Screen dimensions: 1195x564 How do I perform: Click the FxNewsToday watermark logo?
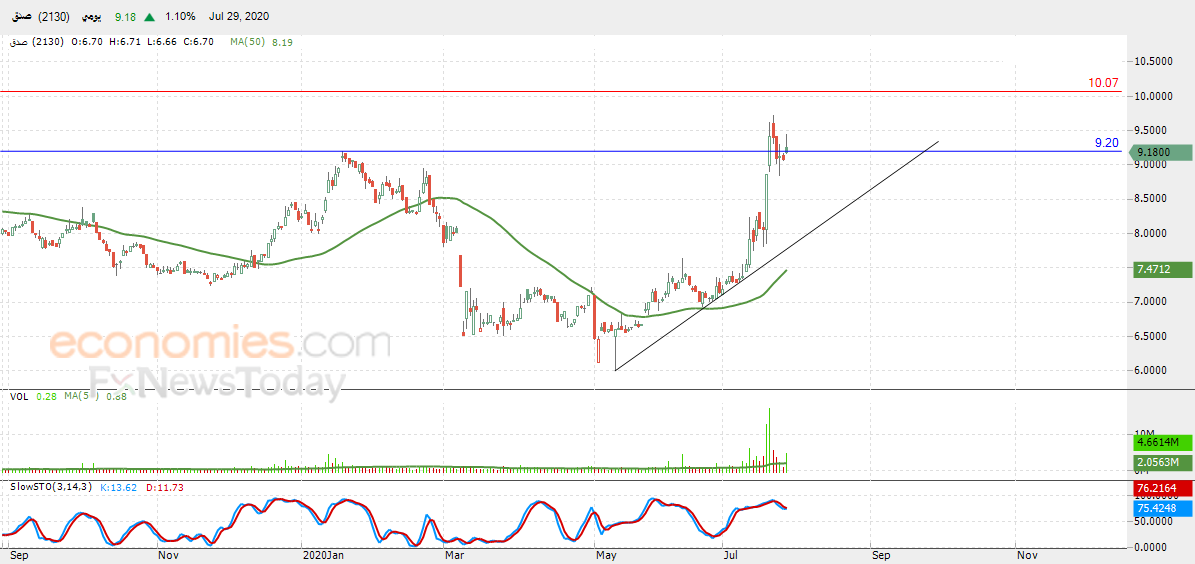pyautogui.click(x=216, y=380)
